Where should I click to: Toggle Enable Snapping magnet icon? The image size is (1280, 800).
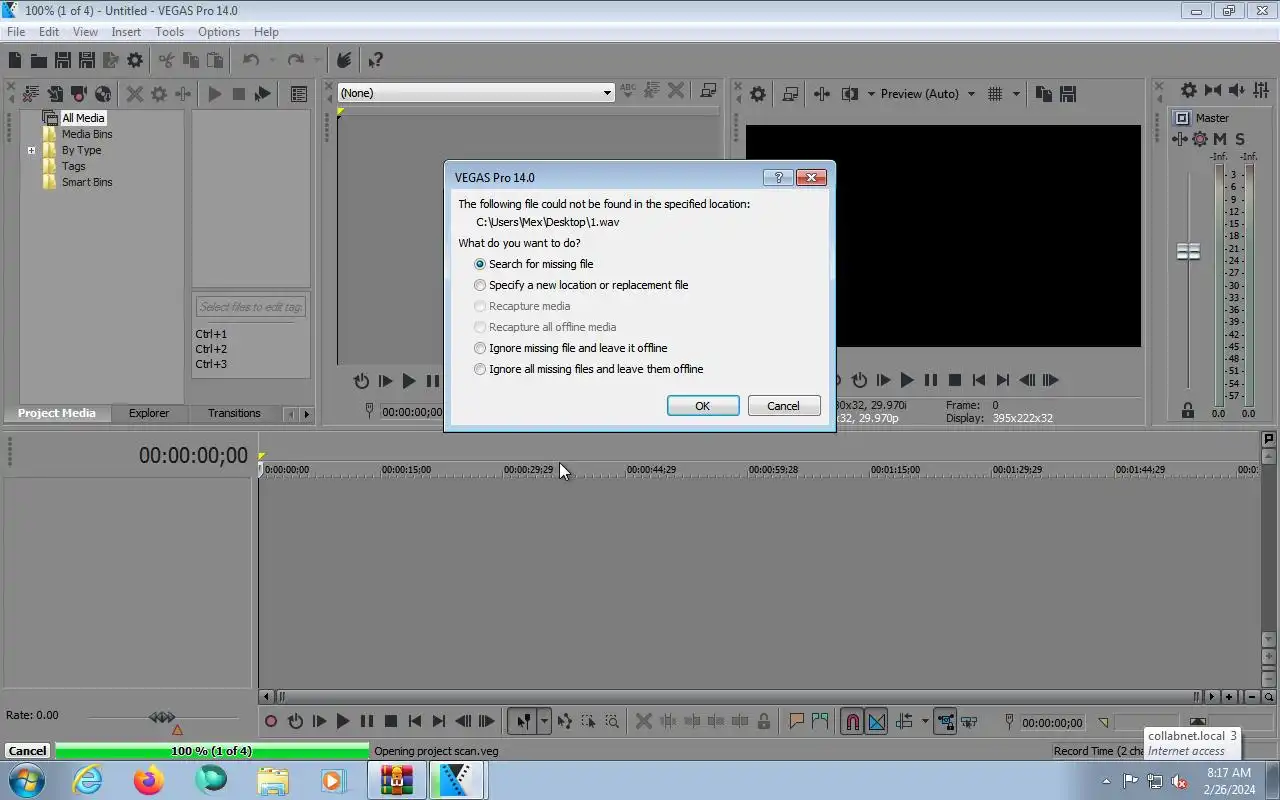click(x=852, y=721)
